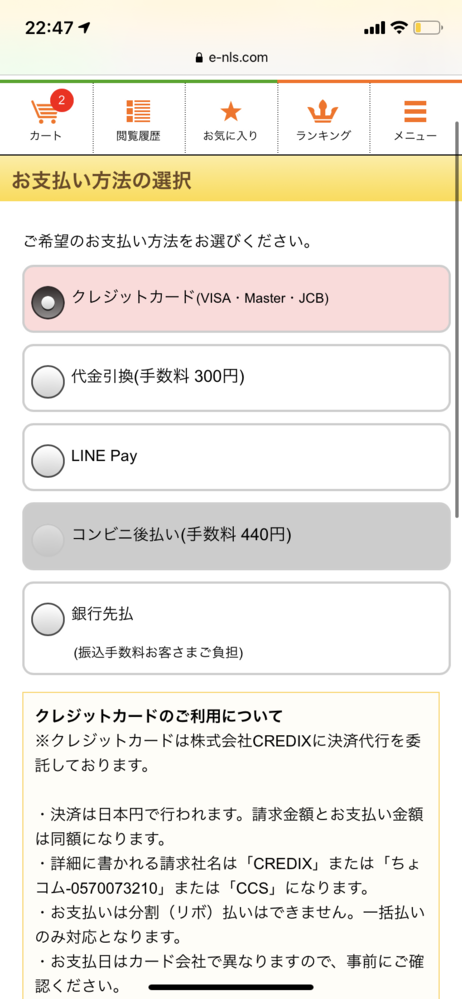Viewport: 462px width, 999px height.
Task: Tap the ランキング label
Action: (x=323, y=136)
